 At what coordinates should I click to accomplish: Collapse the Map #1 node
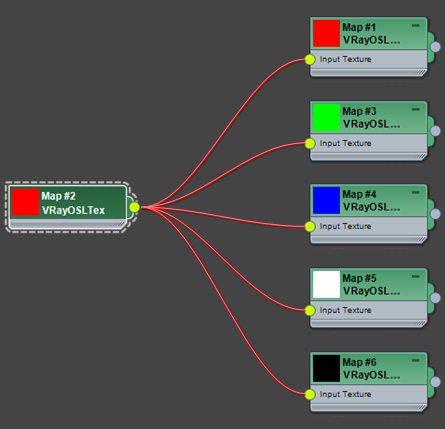pyautogui.click(x=415, y=25)
